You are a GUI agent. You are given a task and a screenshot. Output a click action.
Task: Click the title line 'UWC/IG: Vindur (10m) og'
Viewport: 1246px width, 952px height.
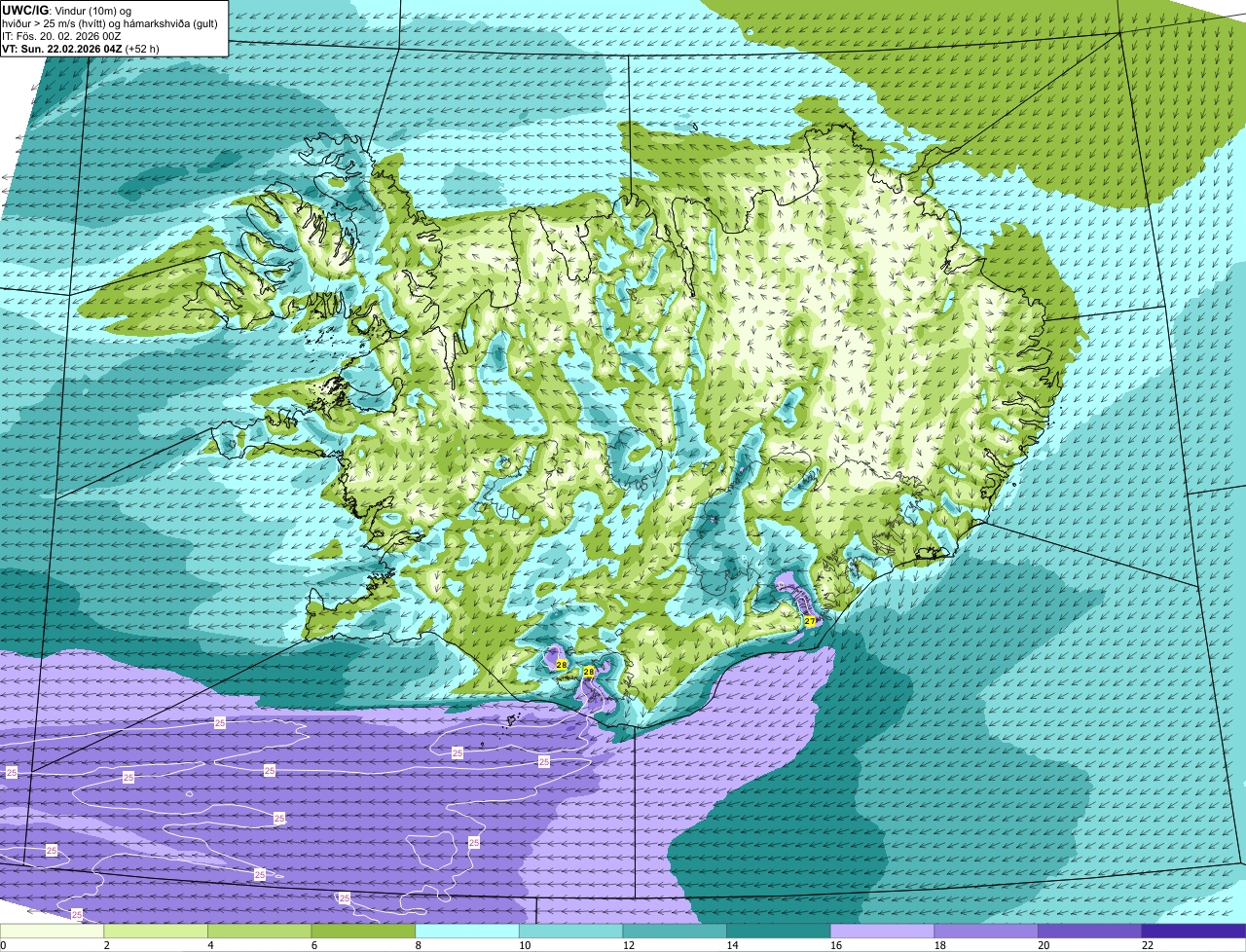66,10
